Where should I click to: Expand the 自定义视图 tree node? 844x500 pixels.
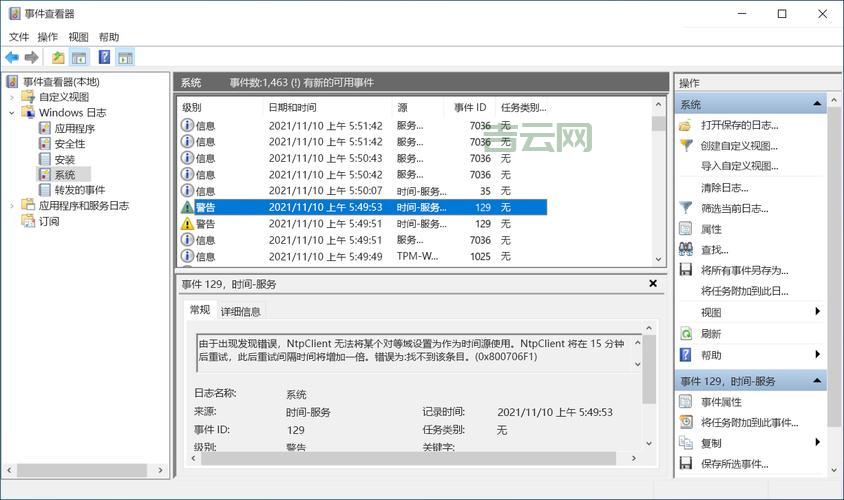tap(12, 97)
